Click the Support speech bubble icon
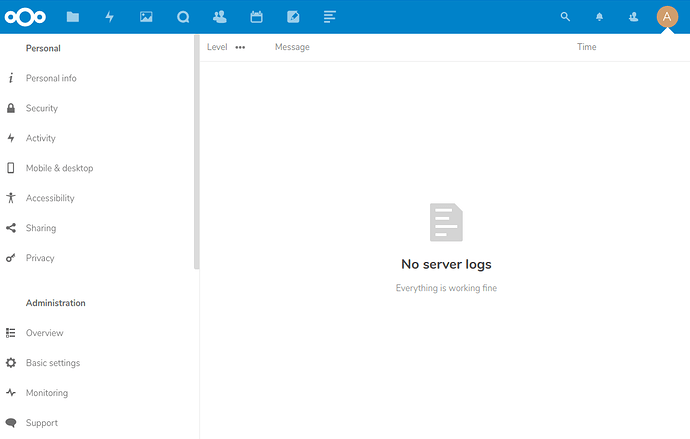Screen dimensions: 690x439 pos(11,423)
